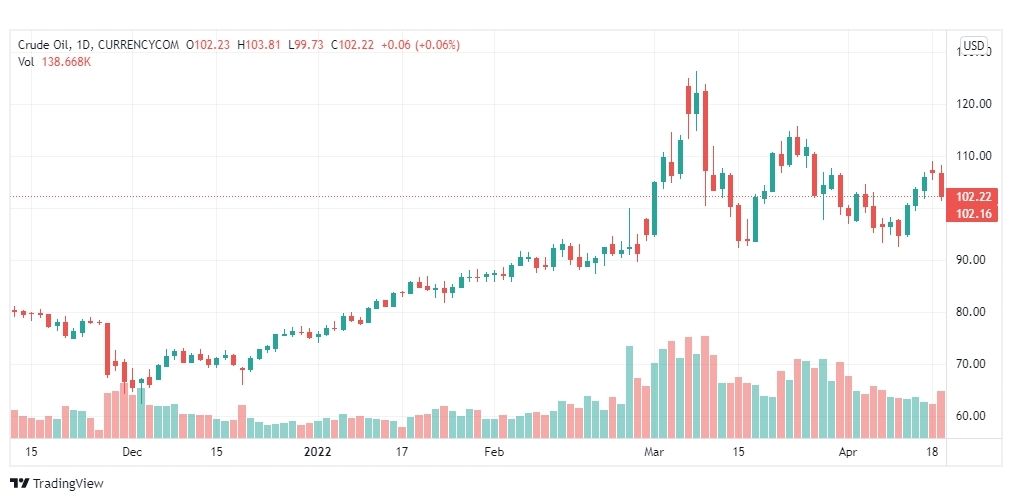Open the USD currency selector
Screen dimensions: 1012x501
(973, 46)
